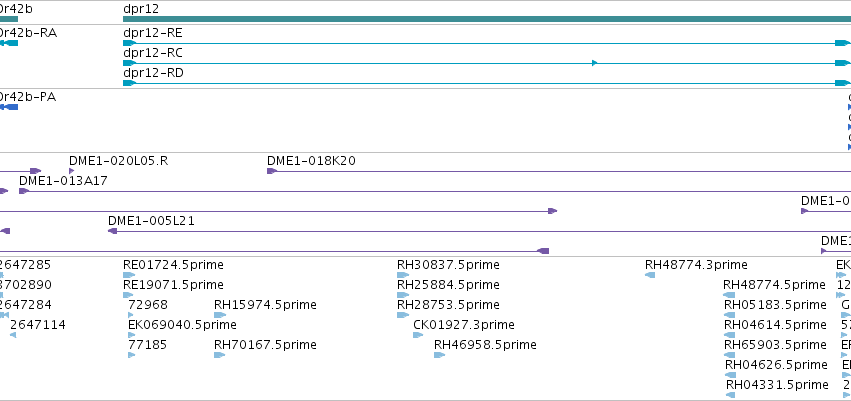This screenshot has width=851, height=401.
Task: Click the RH48774.3prime reverse EST glyph
Action: point(650,275)
